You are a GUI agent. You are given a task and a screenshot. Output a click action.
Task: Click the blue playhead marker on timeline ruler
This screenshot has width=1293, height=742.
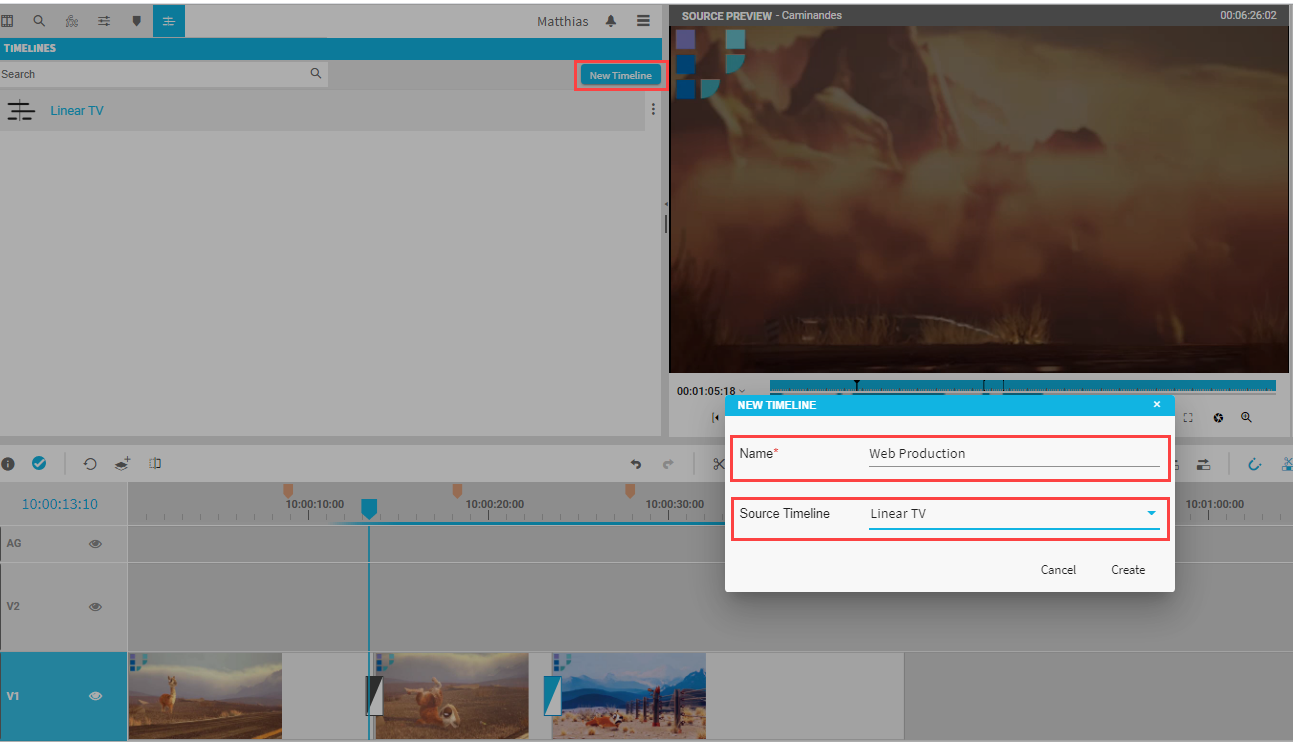tap(368, 508)
